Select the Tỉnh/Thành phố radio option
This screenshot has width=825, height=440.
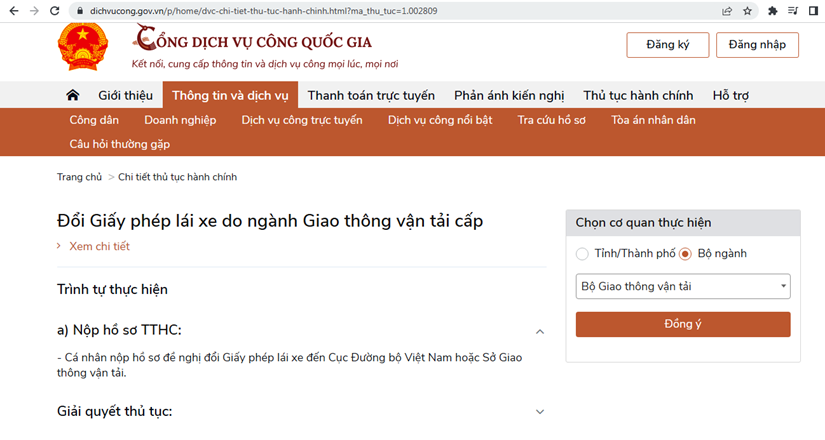[x=582, y=254]
